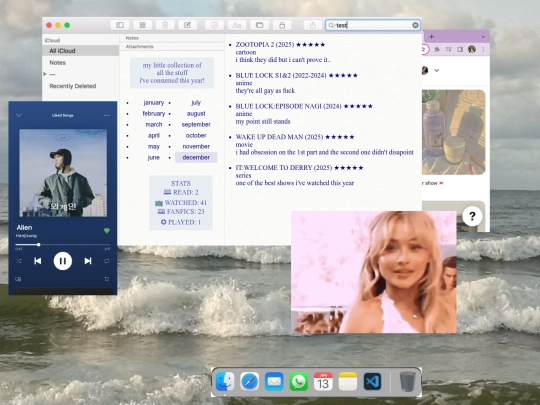Toggle shuffle in the music player
Screen dimensions: 540x405
tap(19, 261)
